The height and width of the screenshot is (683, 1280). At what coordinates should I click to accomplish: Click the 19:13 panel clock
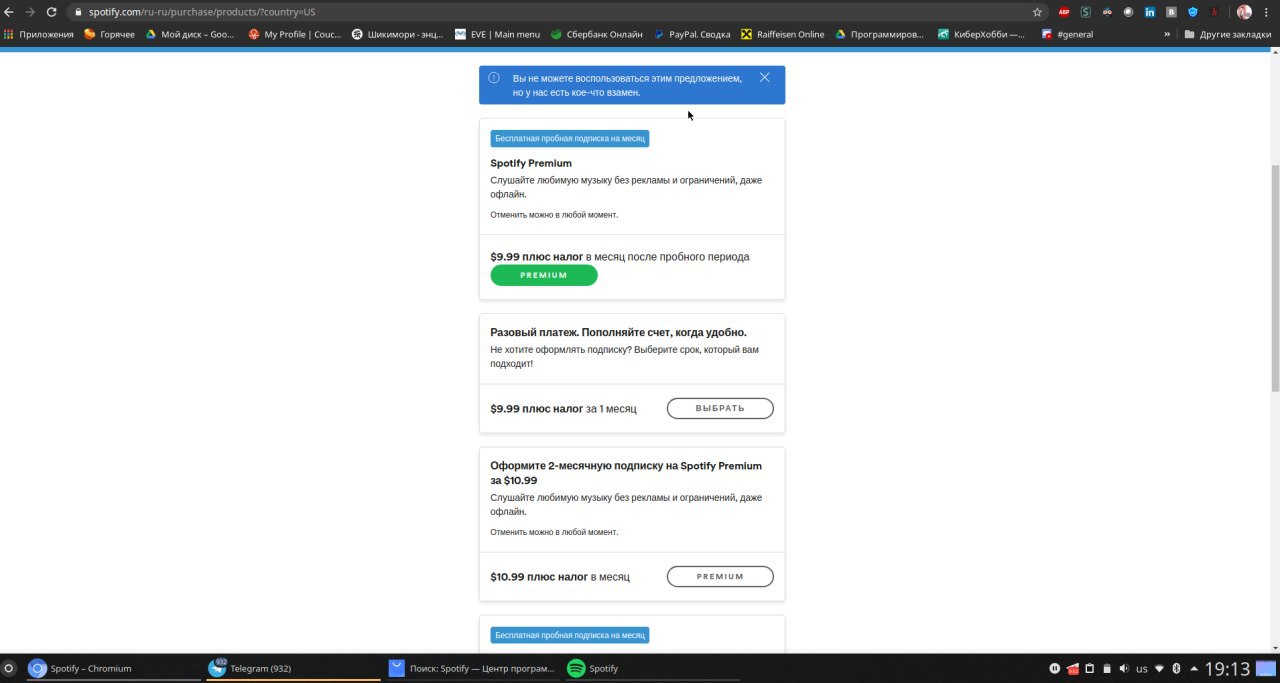click(1227, 668)
